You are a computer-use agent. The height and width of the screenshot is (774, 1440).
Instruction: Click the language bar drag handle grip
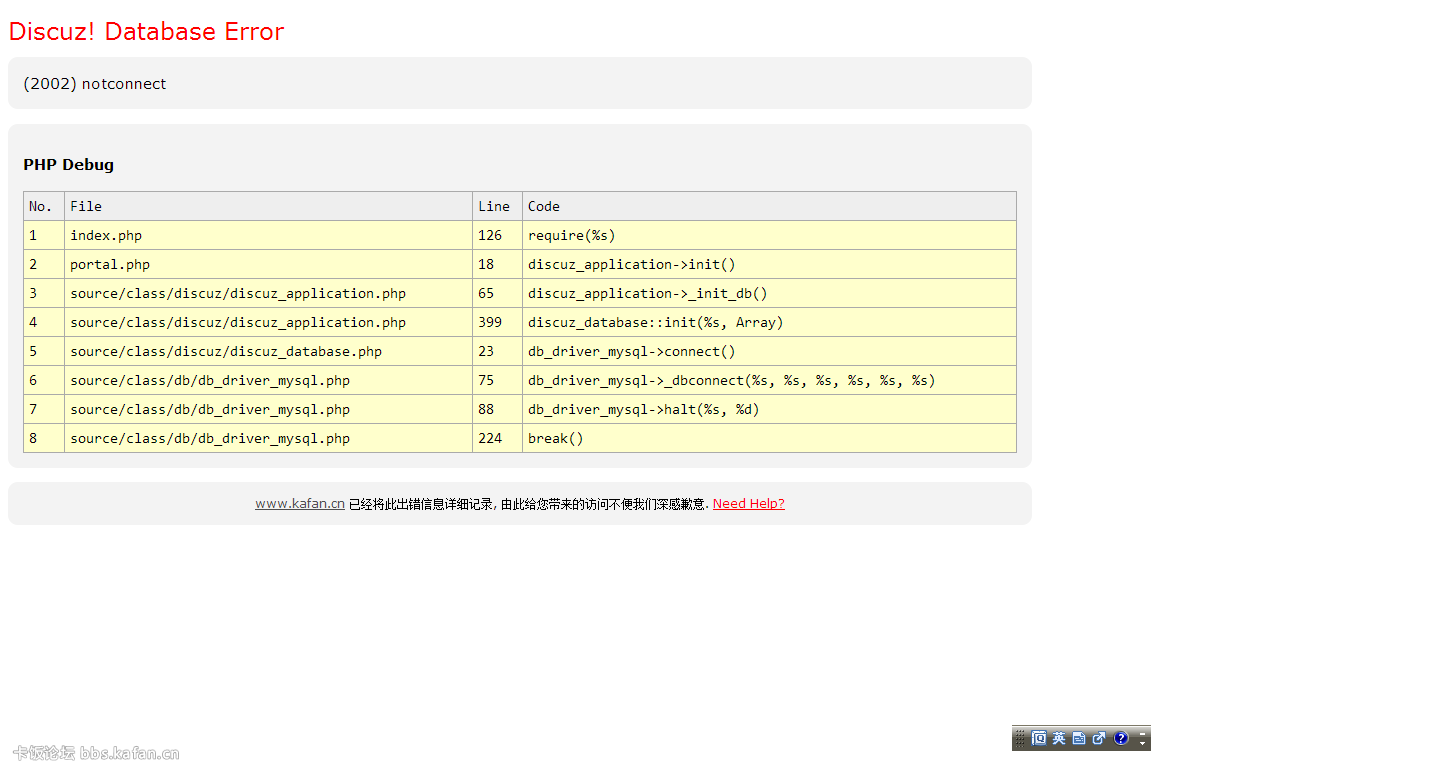point(1020,738)
